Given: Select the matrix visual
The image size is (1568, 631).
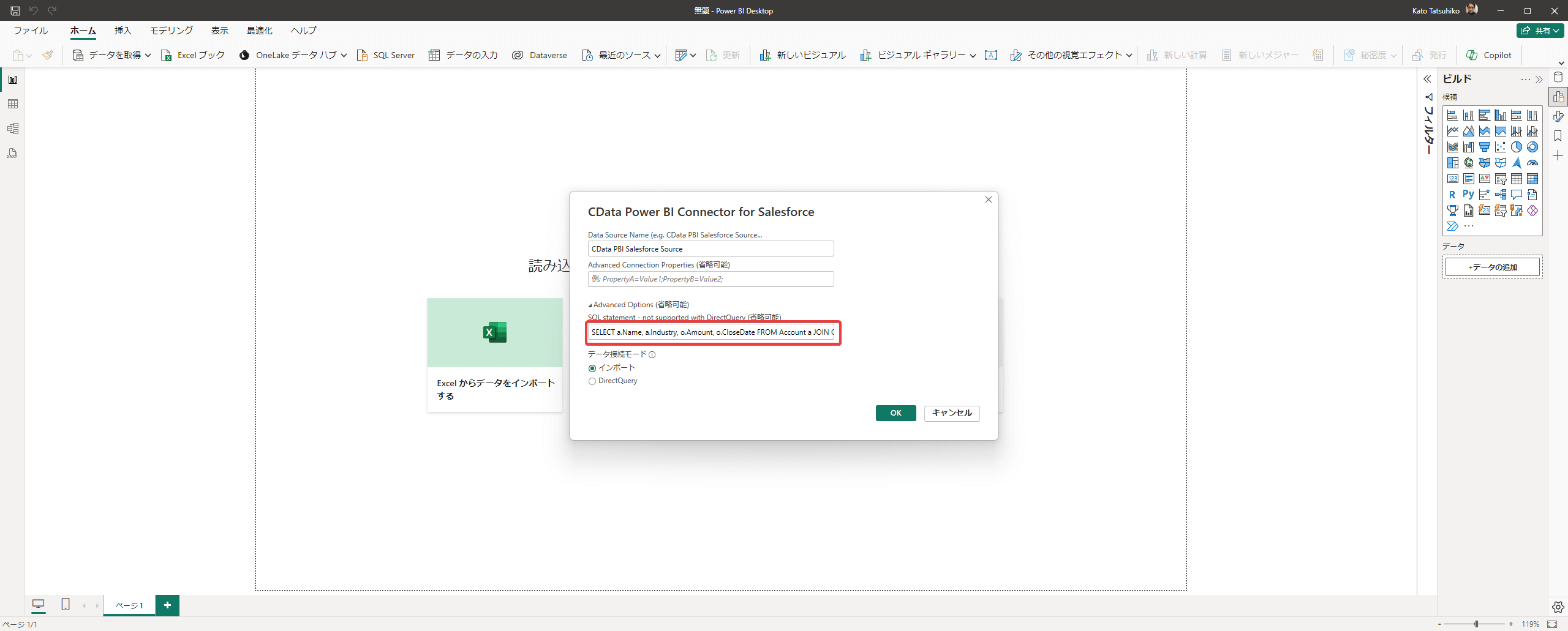Looking at the screenshot, I should 1532,179.
